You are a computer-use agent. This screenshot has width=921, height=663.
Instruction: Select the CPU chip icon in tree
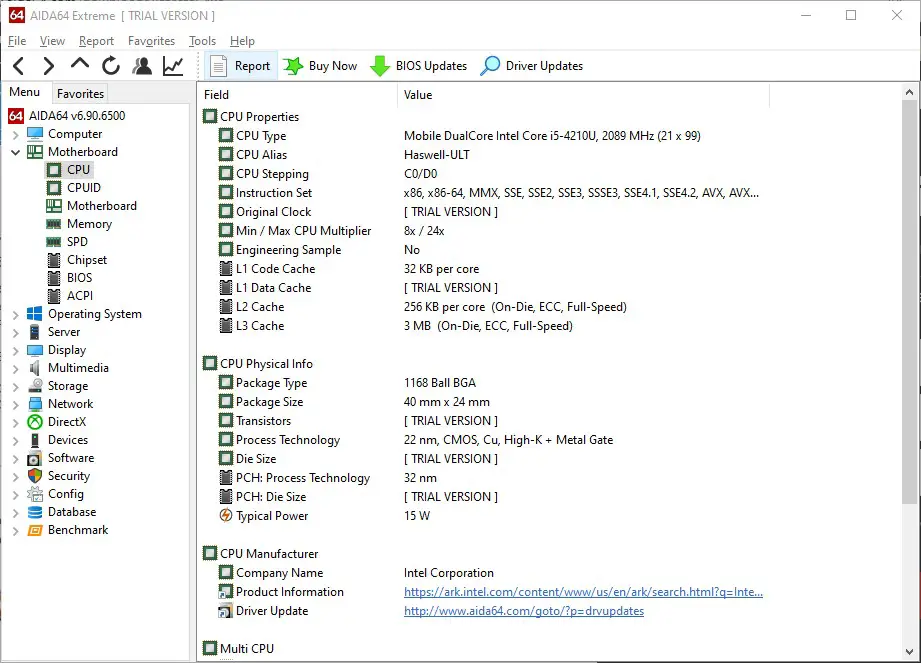[53, 170]
